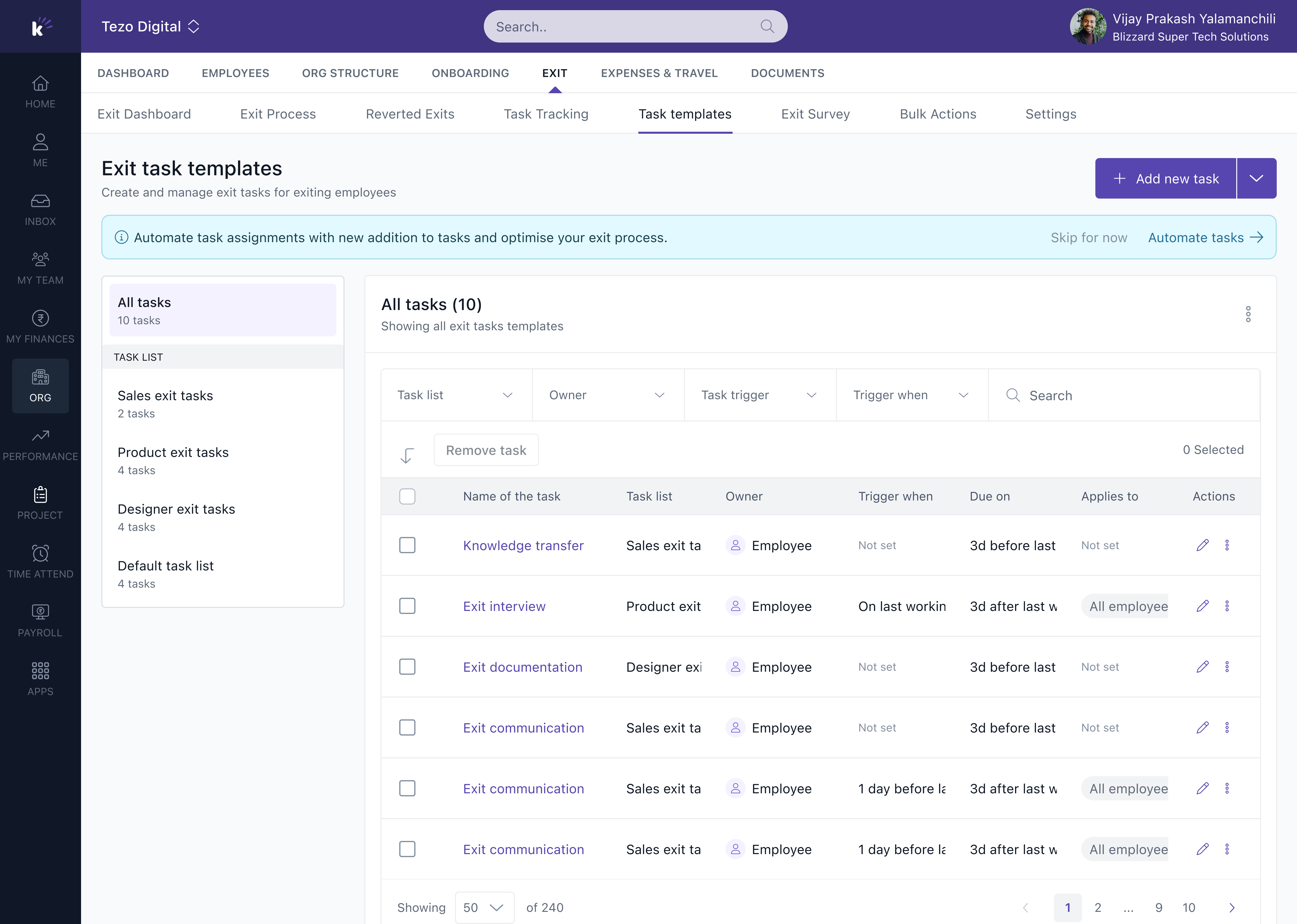
Task: Open the Inbox section in sidebar
Action: coord(40,209)
